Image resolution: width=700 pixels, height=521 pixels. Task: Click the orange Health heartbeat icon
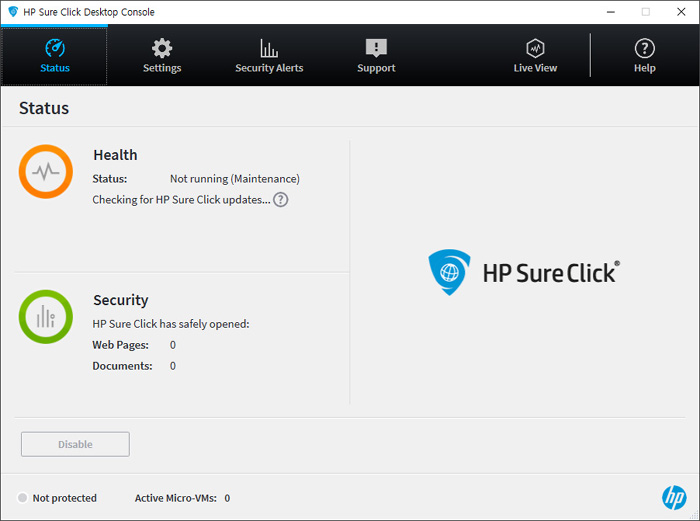(x=46, y=171)
